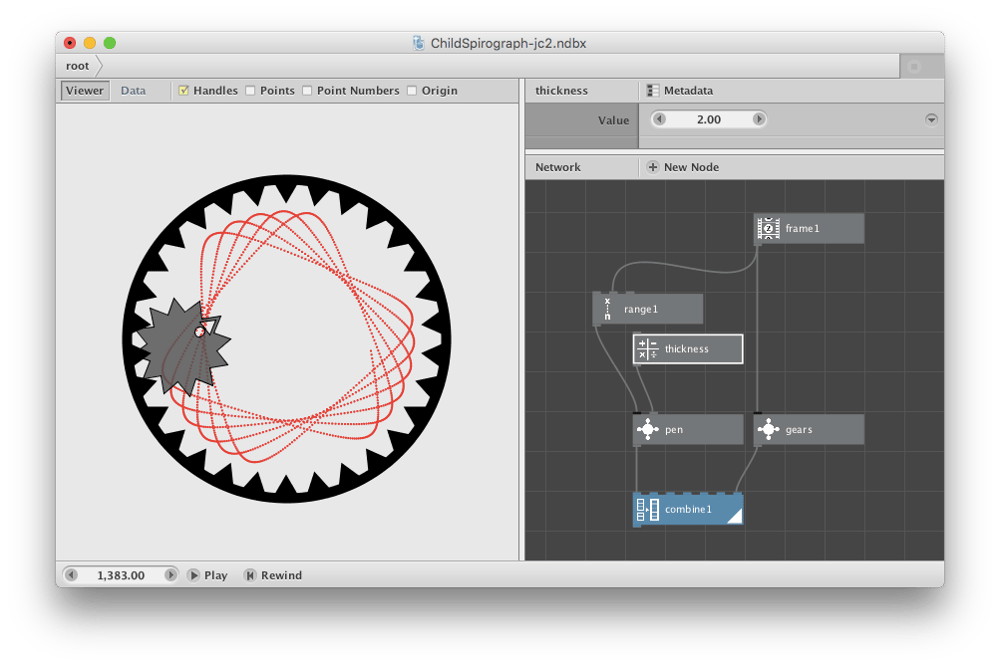Image resolution: width=1000 pixels, height=667 pixels.
Task: Click the window title ChildSpirograph-jc2.ndbx
Action: point(508,43)
